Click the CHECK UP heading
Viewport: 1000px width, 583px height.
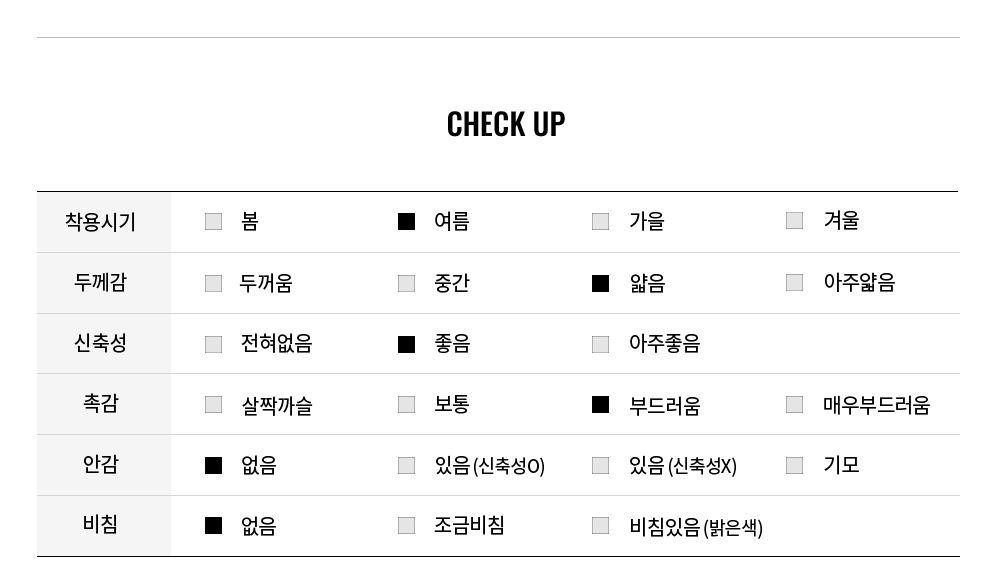tap(506, 124)
